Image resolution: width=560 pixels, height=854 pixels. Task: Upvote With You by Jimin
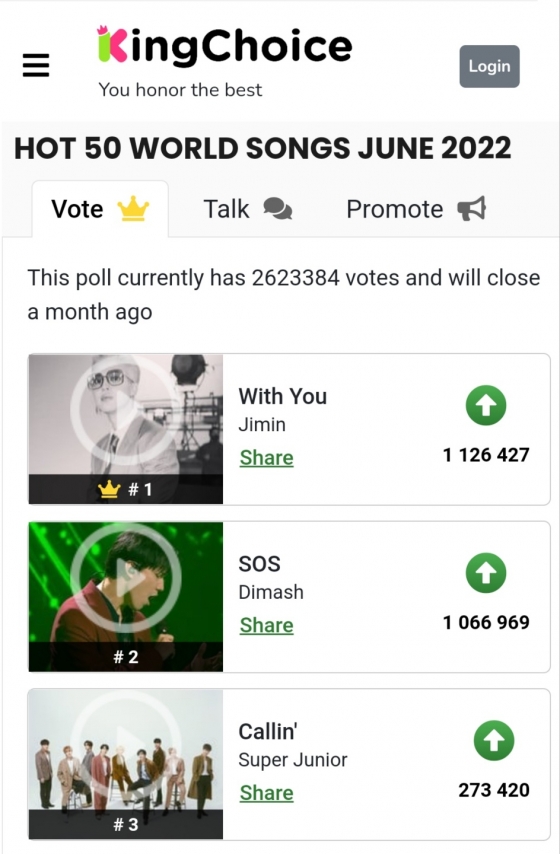tap(486, 405)
